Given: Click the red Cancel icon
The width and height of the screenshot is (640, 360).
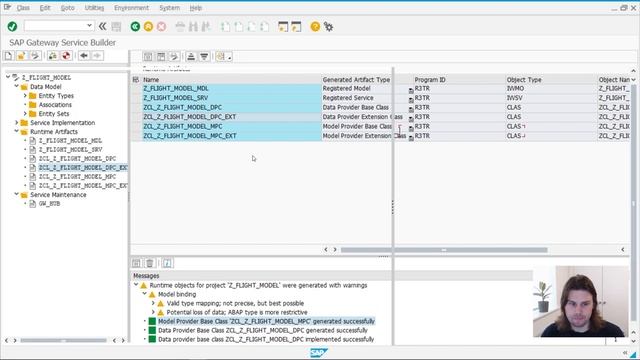Looking at the screenshot, I should click(162, 27).
